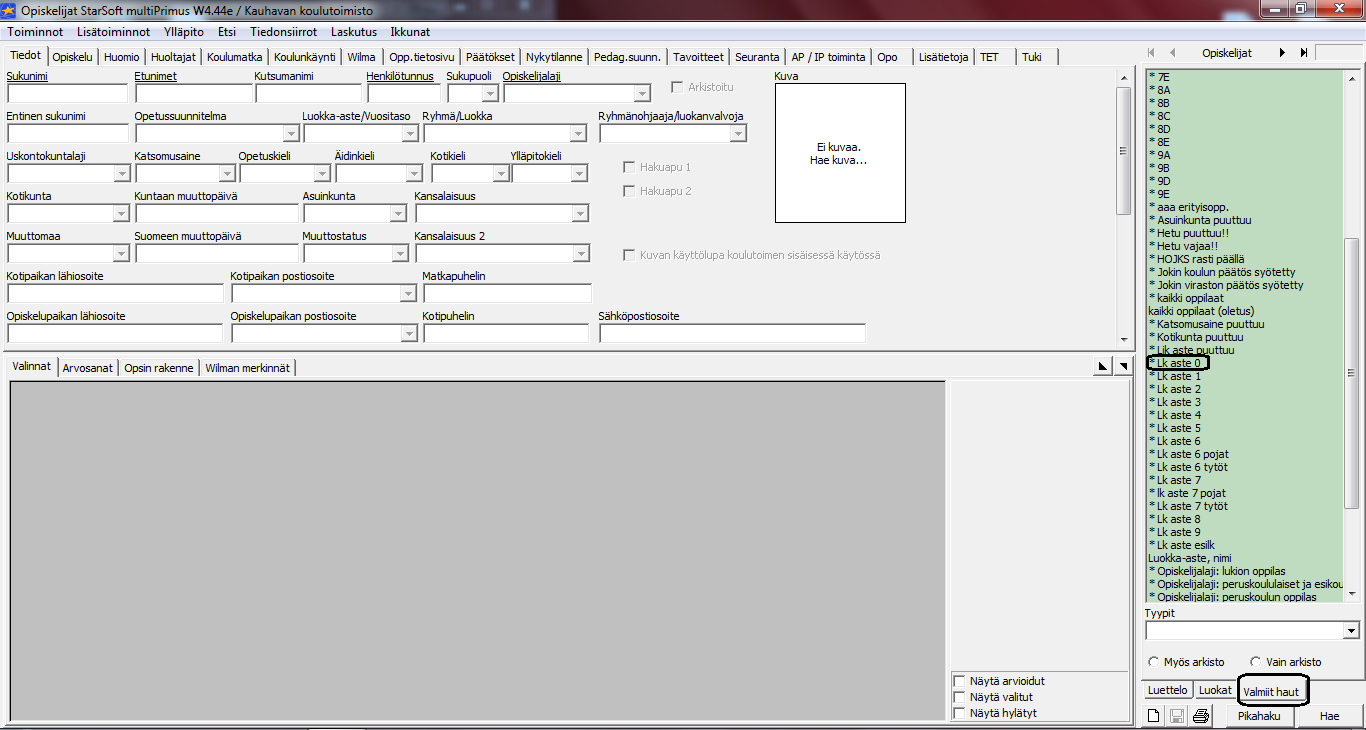Switch to the Wilma tab
Screen dimensions: 1366x730
click(x=361, y=57)
